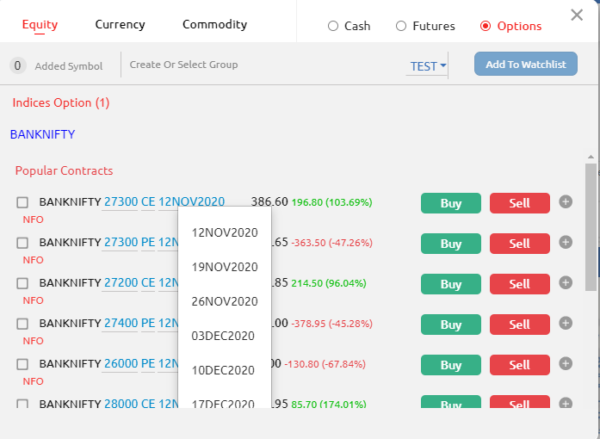The image size is (600, 439).
Task: Open CE option type dropdown on 27300 row
Action: (x=148, y=202)
